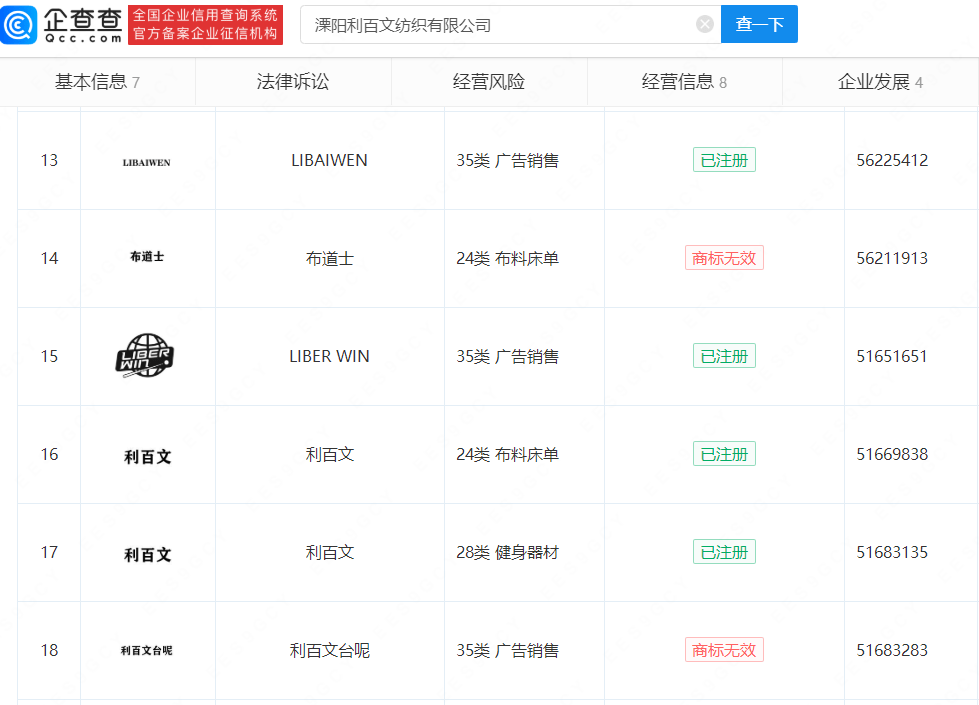Click the LIBAIWEN trademark image in row 13
The height and width of the screenshot is (705, 979).
147,159
